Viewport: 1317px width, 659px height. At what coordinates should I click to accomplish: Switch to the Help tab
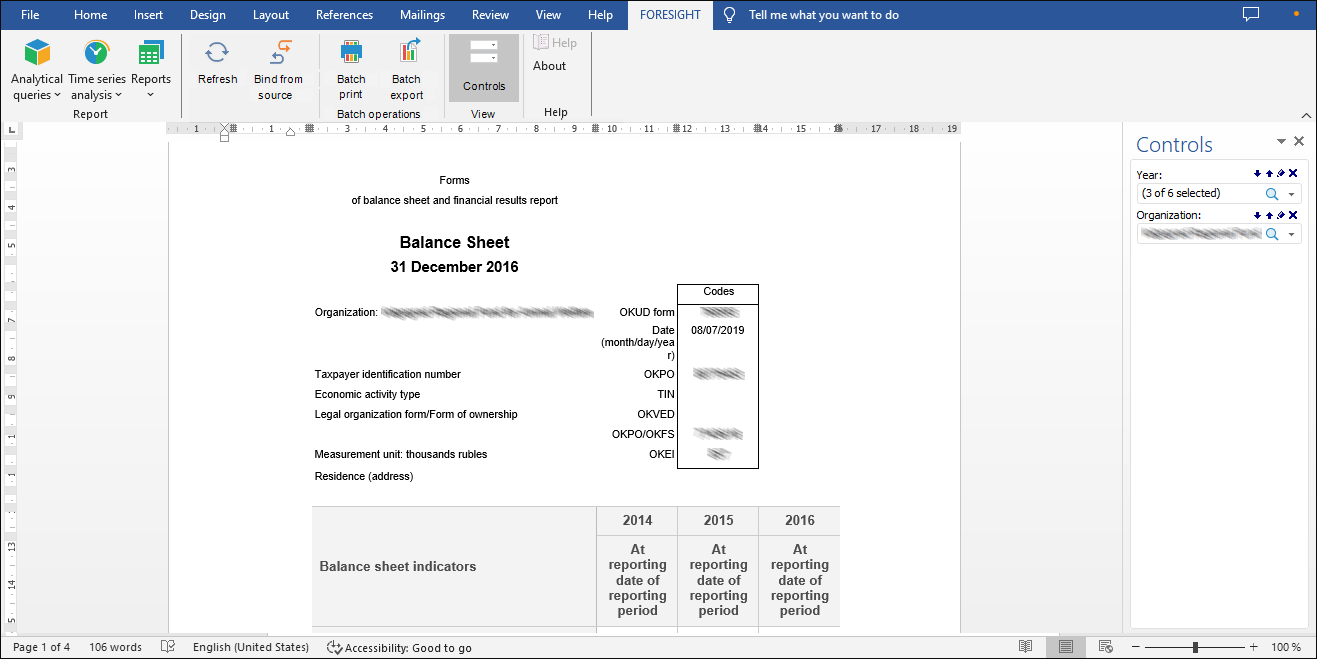tap(600, 15)
